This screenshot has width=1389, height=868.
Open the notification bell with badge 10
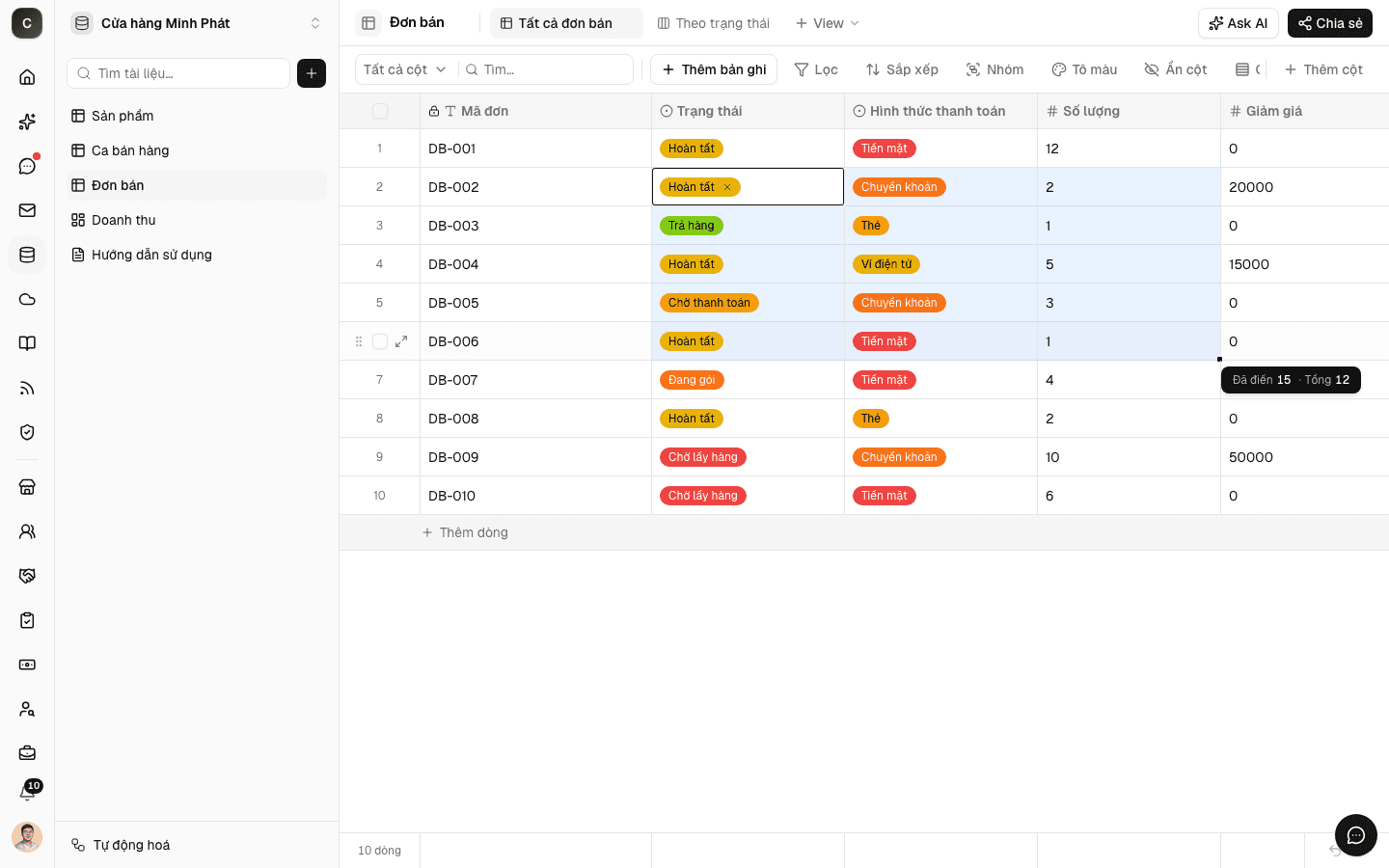pyautogui.click(x=27, y=792)
